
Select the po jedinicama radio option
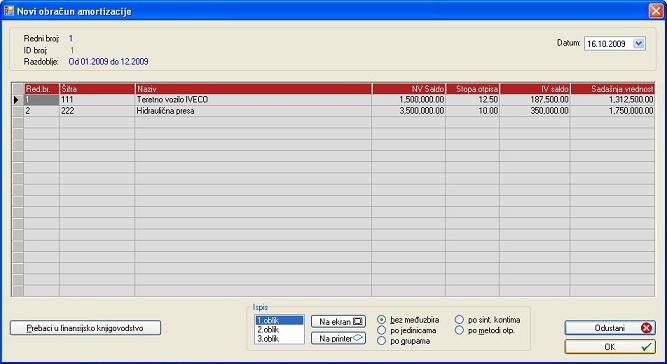[x=382, y=330]
